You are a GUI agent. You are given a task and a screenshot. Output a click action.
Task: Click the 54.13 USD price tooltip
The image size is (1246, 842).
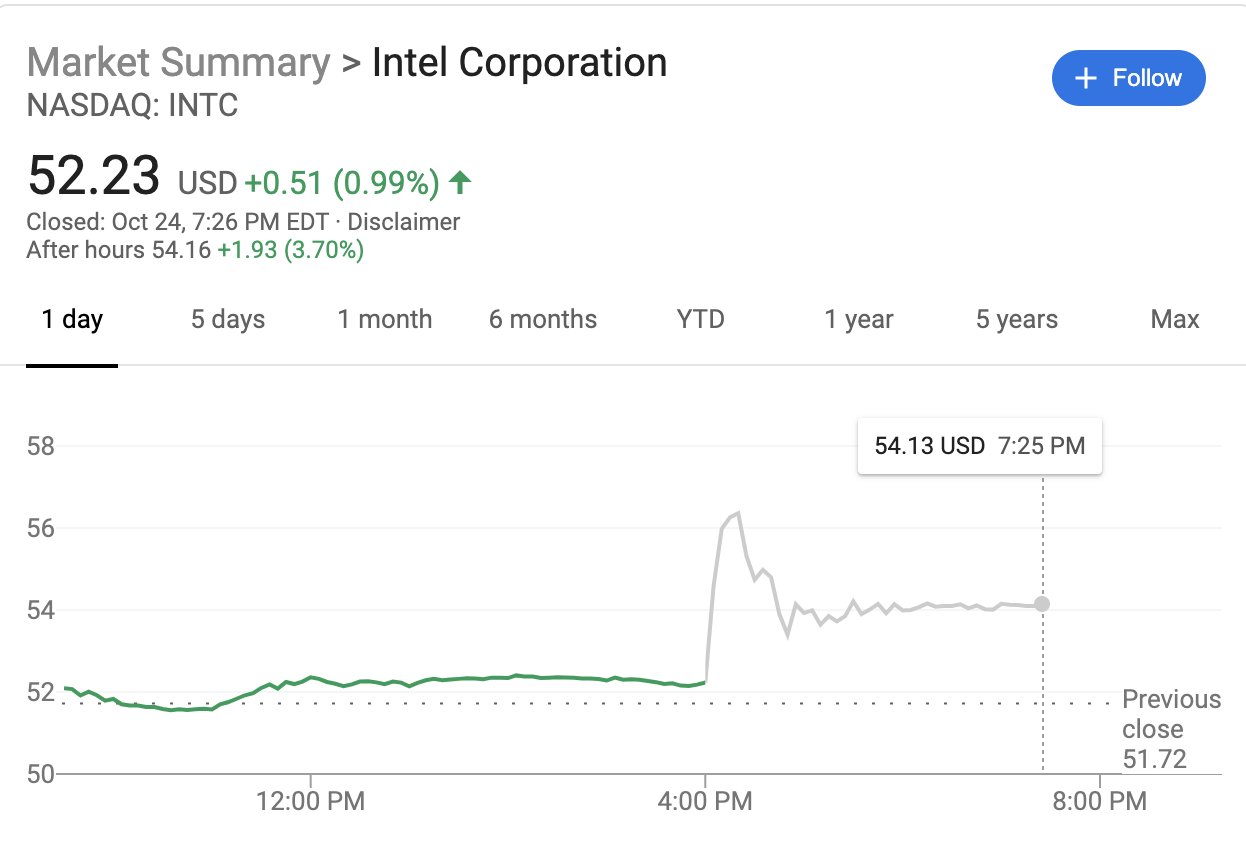[x=979, y=446]
